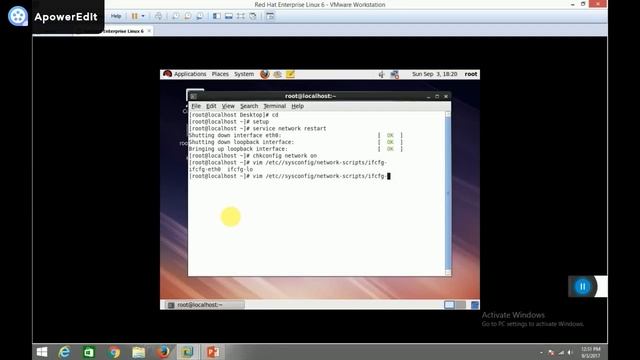Revert to snapshot toolbar icon
This screenshot has height=360, width=640.
coord(187,16)
